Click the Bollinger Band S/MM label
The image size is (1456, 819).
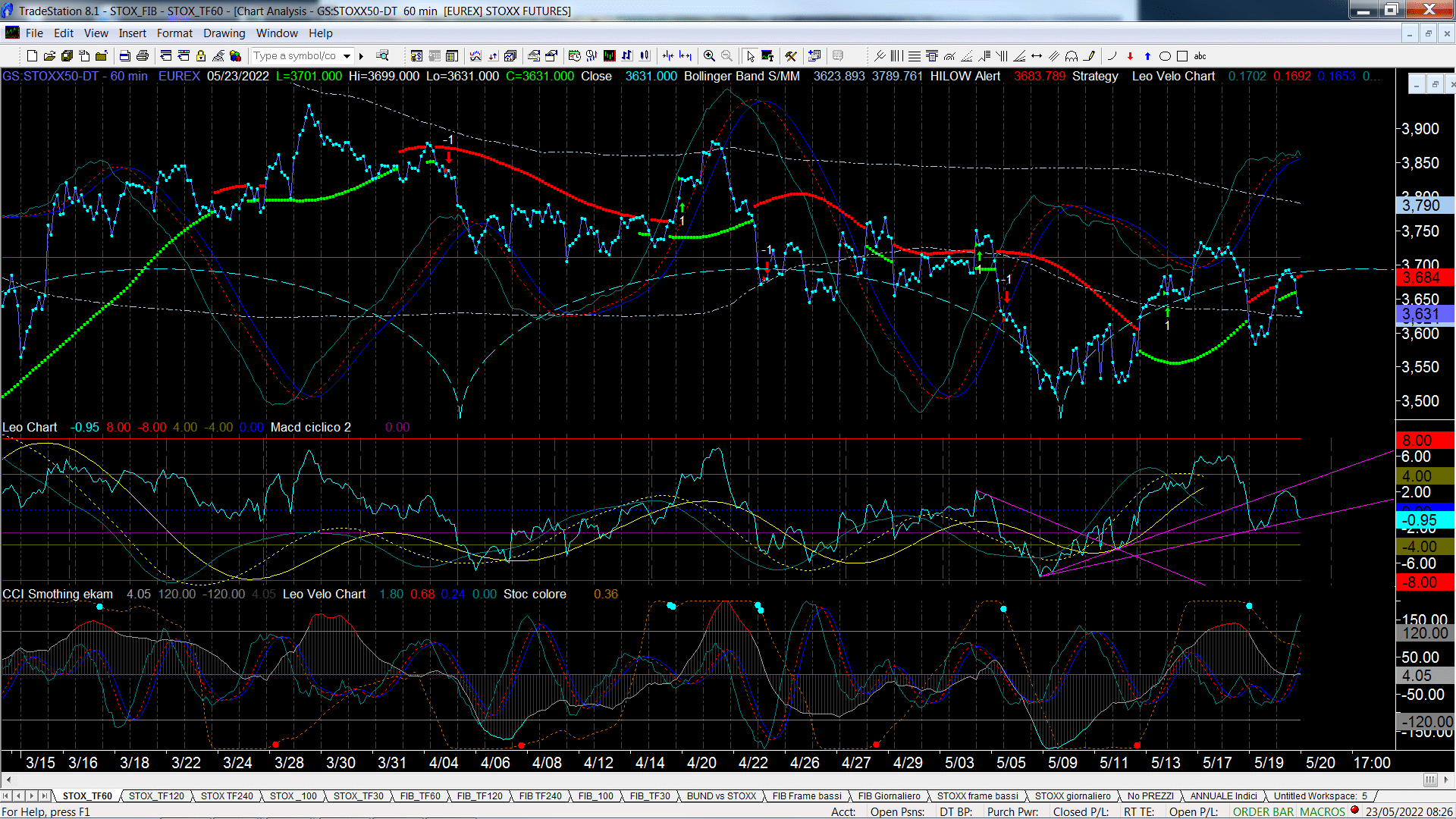pos(742,77)
